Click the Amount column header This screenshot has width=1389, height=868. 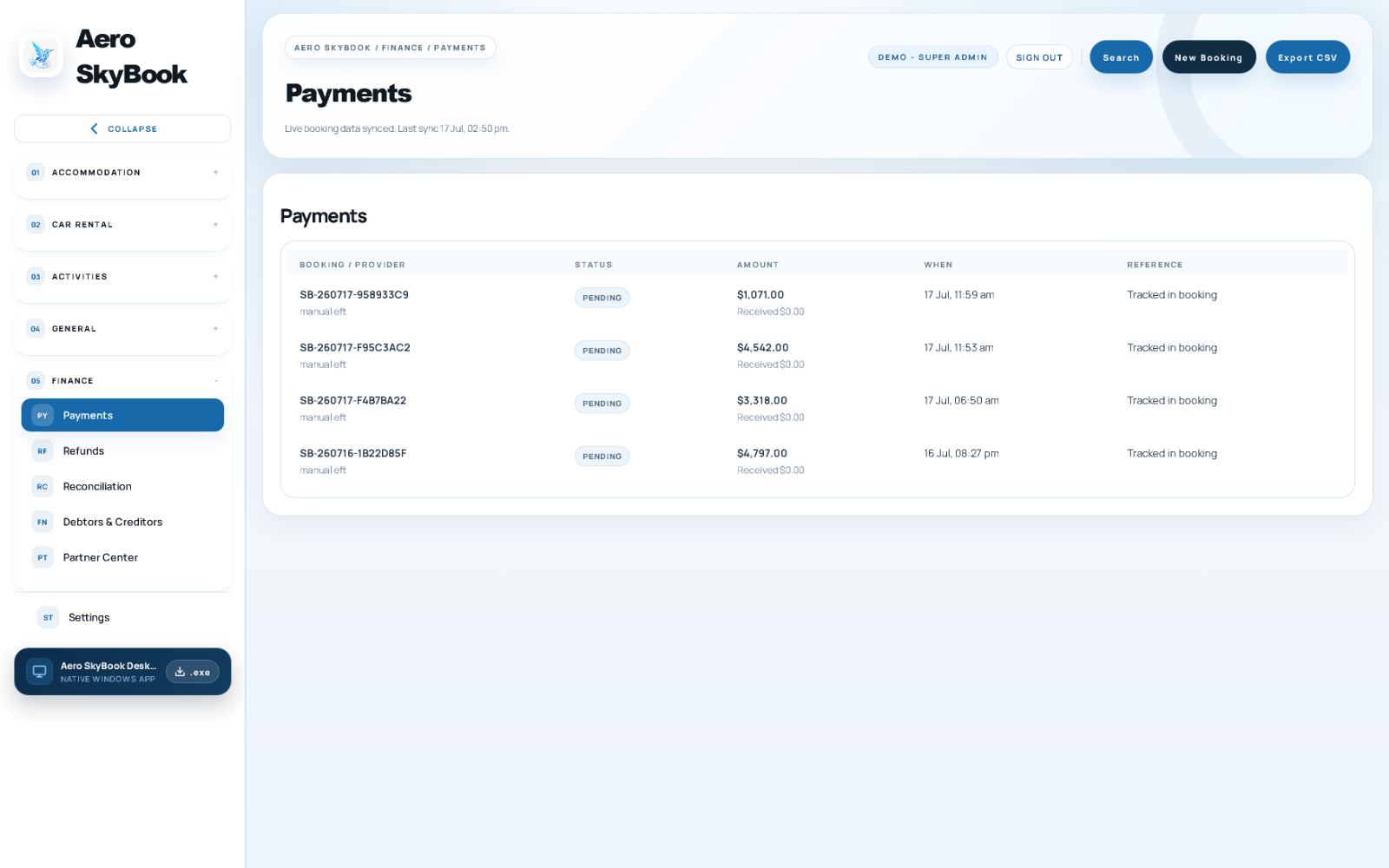(x=758, y=265)
